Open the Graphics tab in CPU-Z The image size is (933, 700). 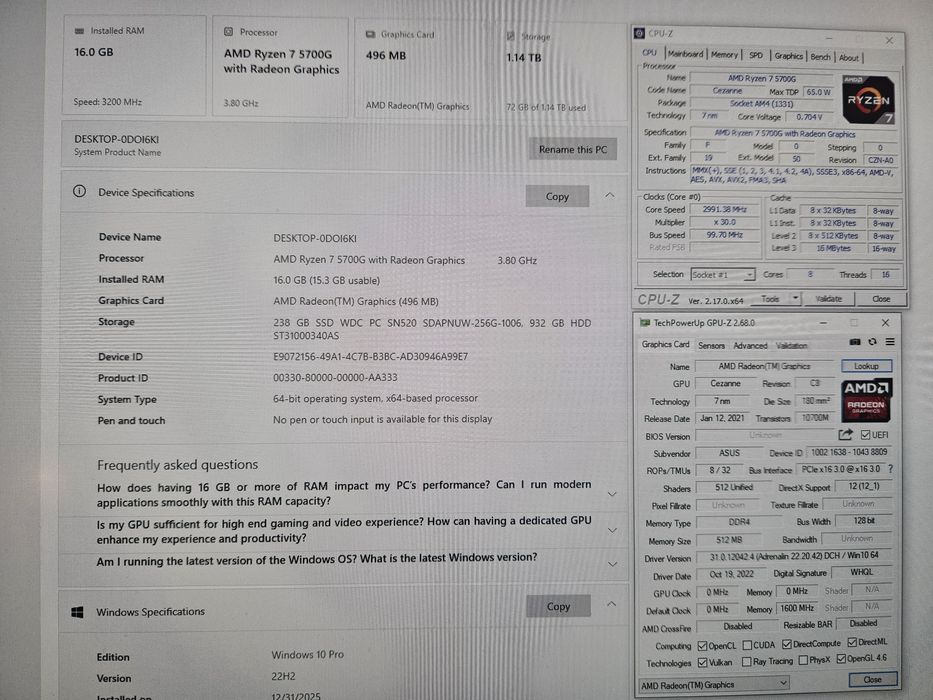(x=788, y=56)
